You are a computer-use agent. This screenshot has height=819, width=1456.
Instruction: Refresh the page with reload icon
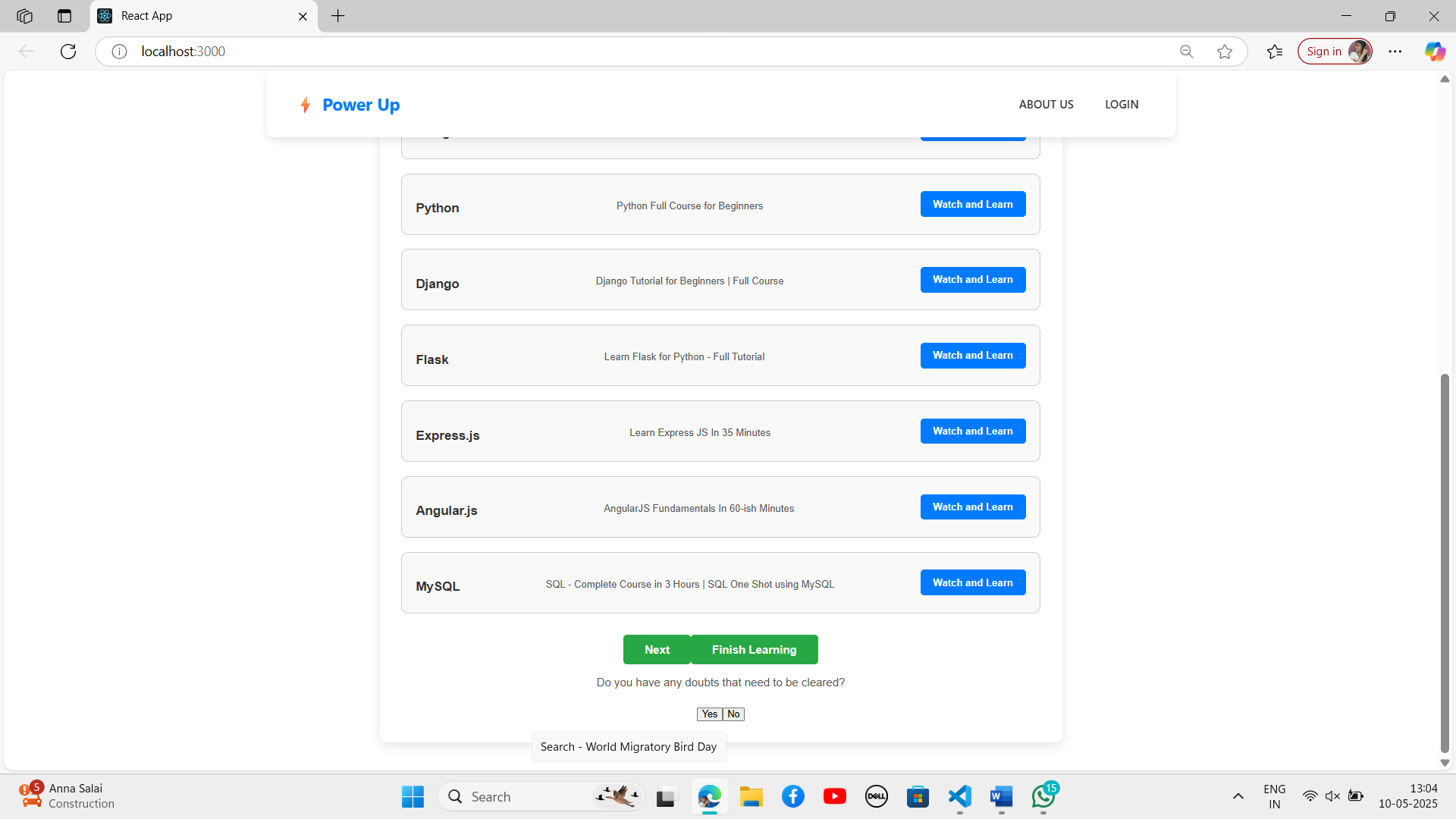click(68, 52)
